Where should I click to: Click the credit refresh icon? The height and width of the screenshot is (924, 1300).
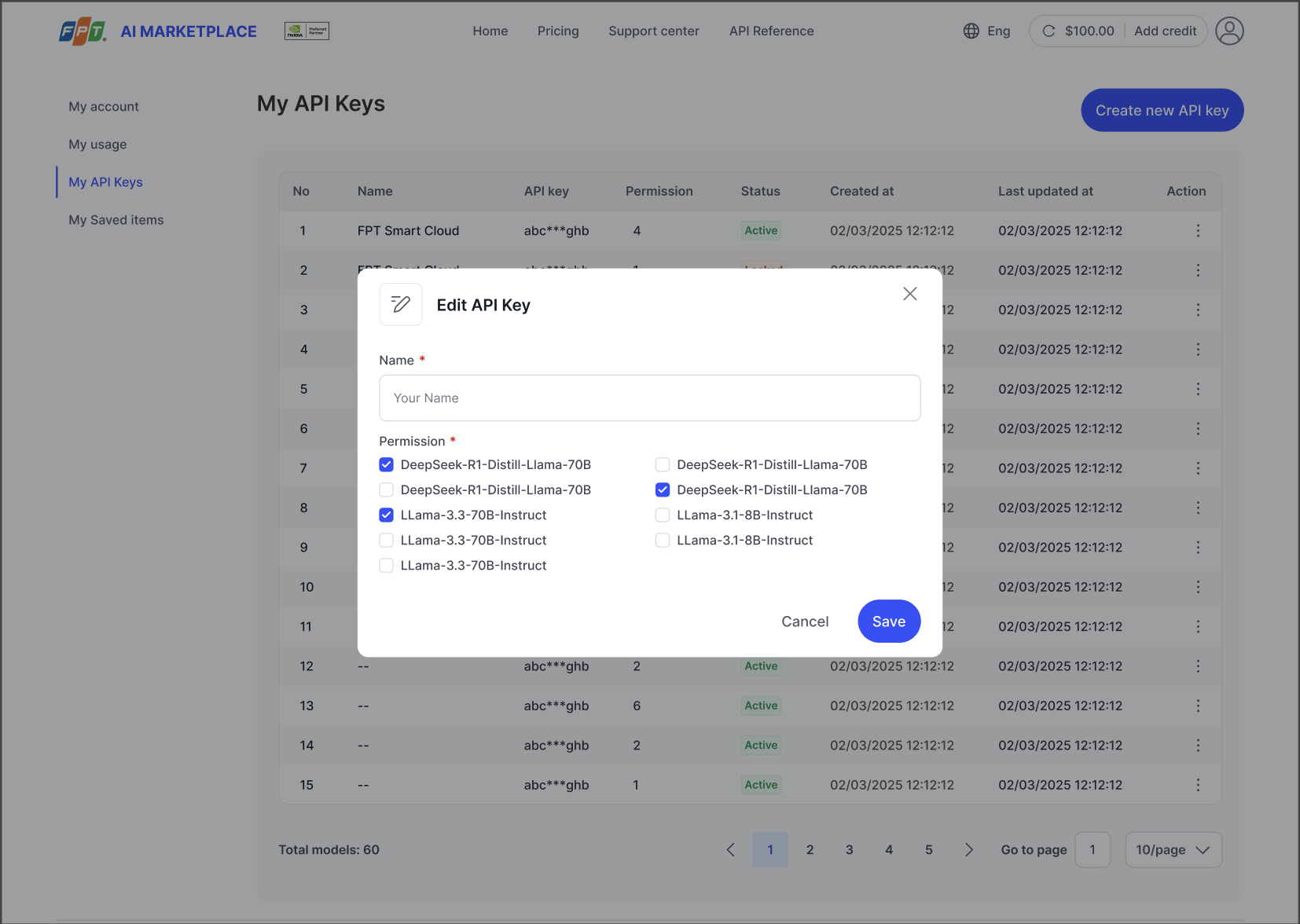point(1048,31)
